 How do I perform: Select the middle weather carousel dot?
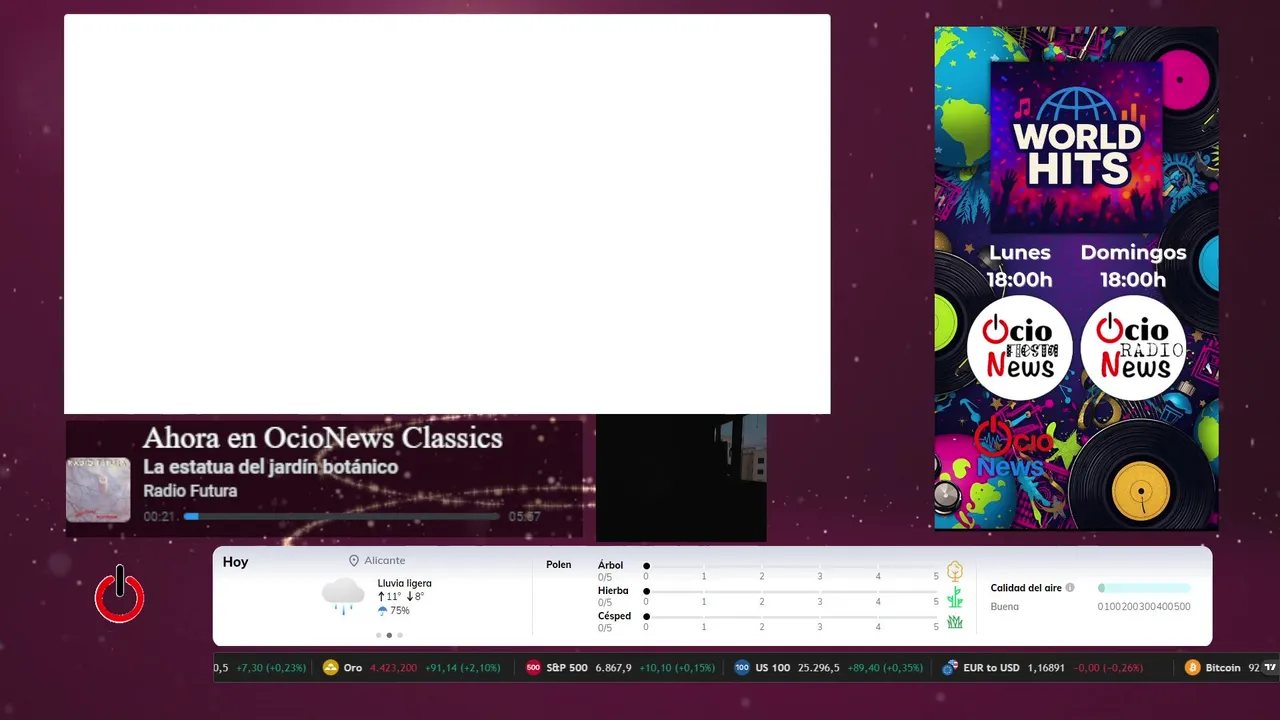[x=389, y=635]
